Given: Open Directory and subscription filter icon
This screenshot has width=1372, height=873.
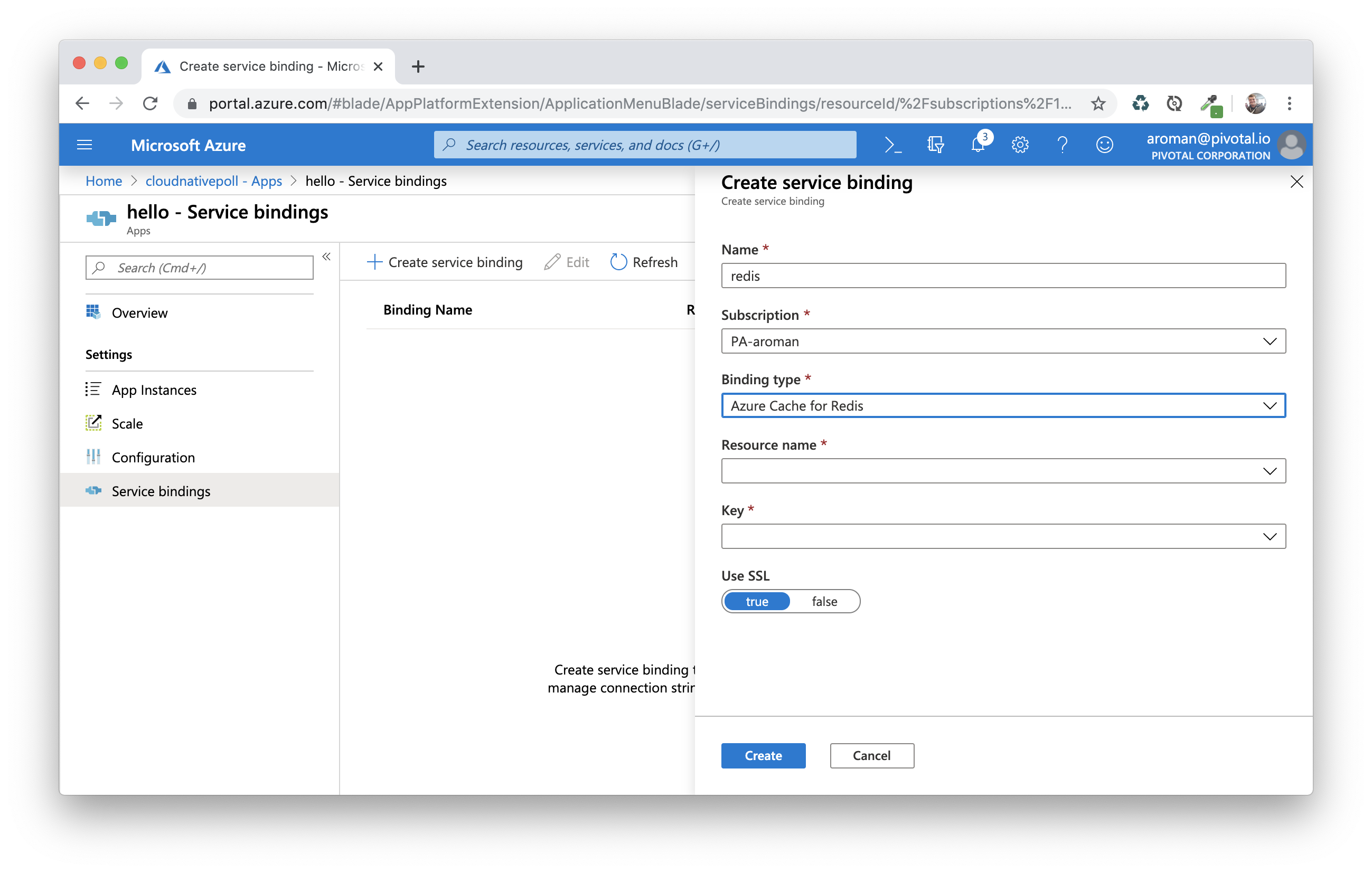Looking at the screenshot, I should (935, 145).
